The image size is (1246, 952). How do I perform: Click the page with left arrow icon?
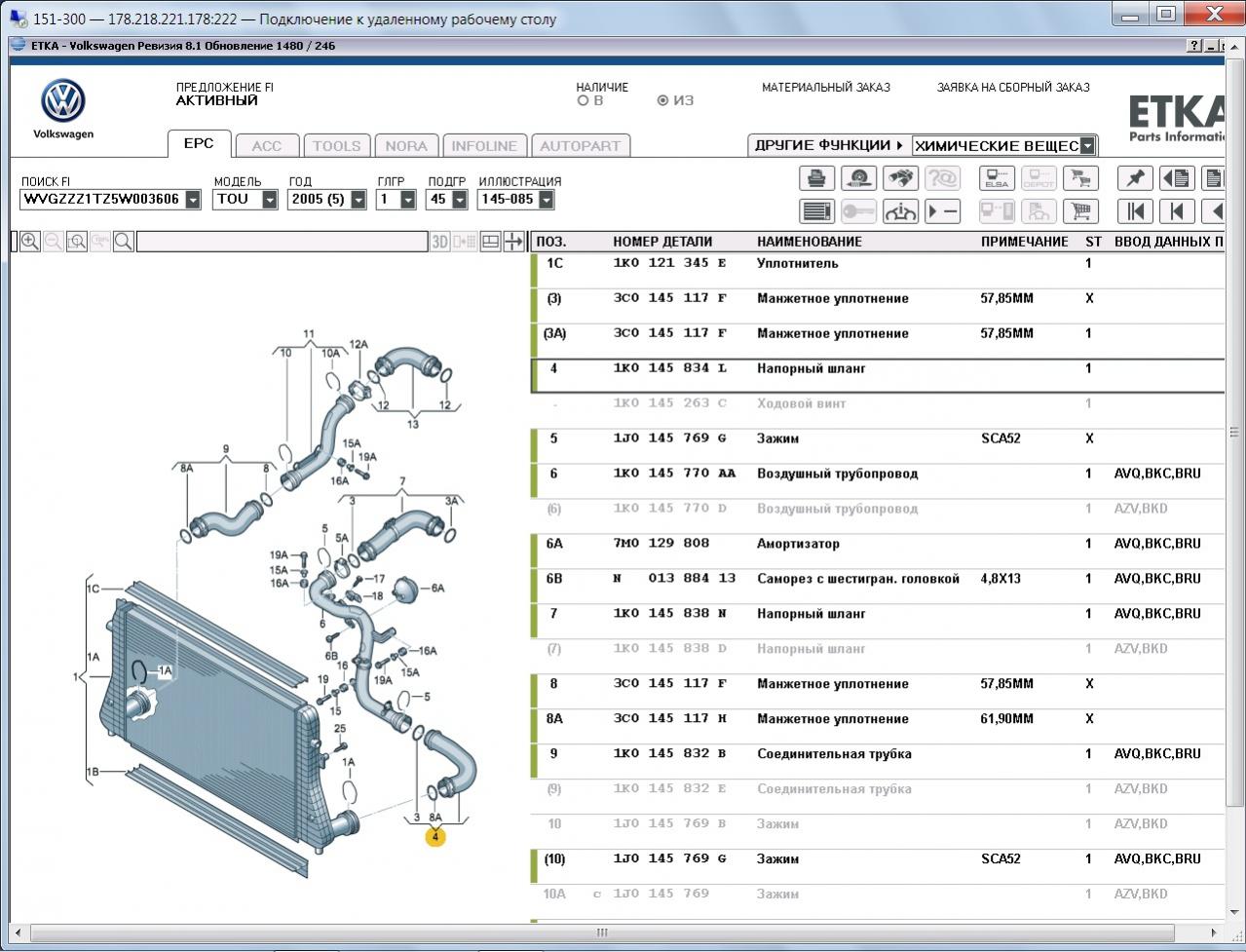pyautogui.click(x=1177, y=178)
